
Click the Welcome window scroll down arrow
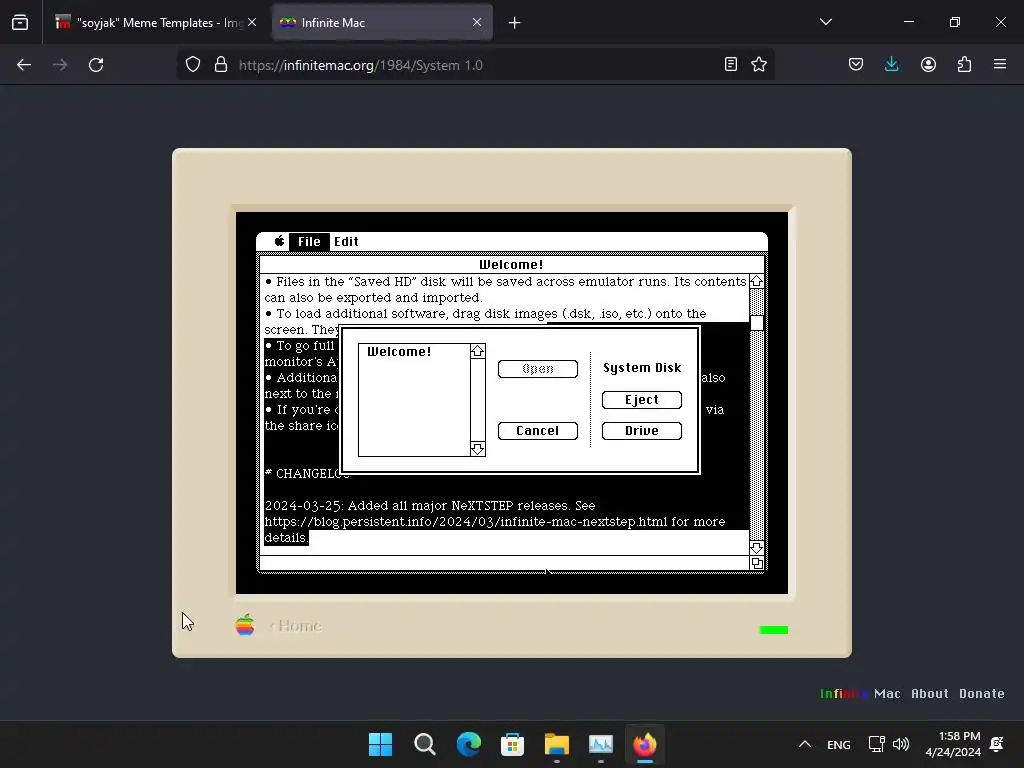pyautogui.click(x=756, y=548)
